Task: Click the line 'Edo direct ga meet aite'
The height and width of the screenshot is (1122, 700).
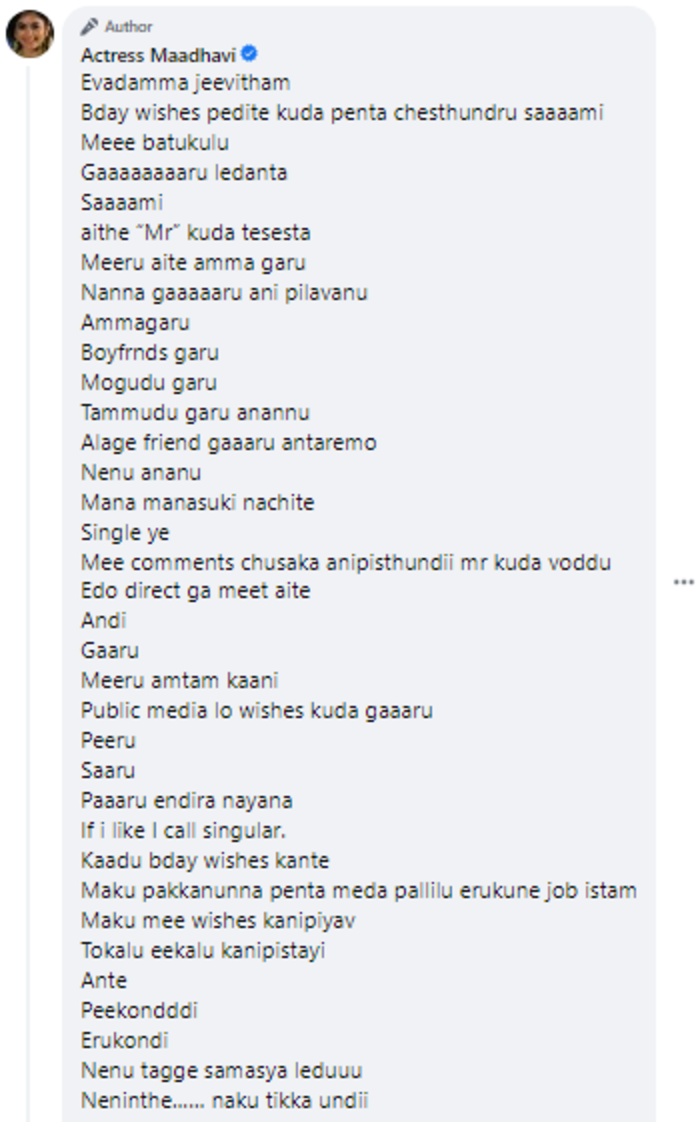Action: click(x=195, y=591)
